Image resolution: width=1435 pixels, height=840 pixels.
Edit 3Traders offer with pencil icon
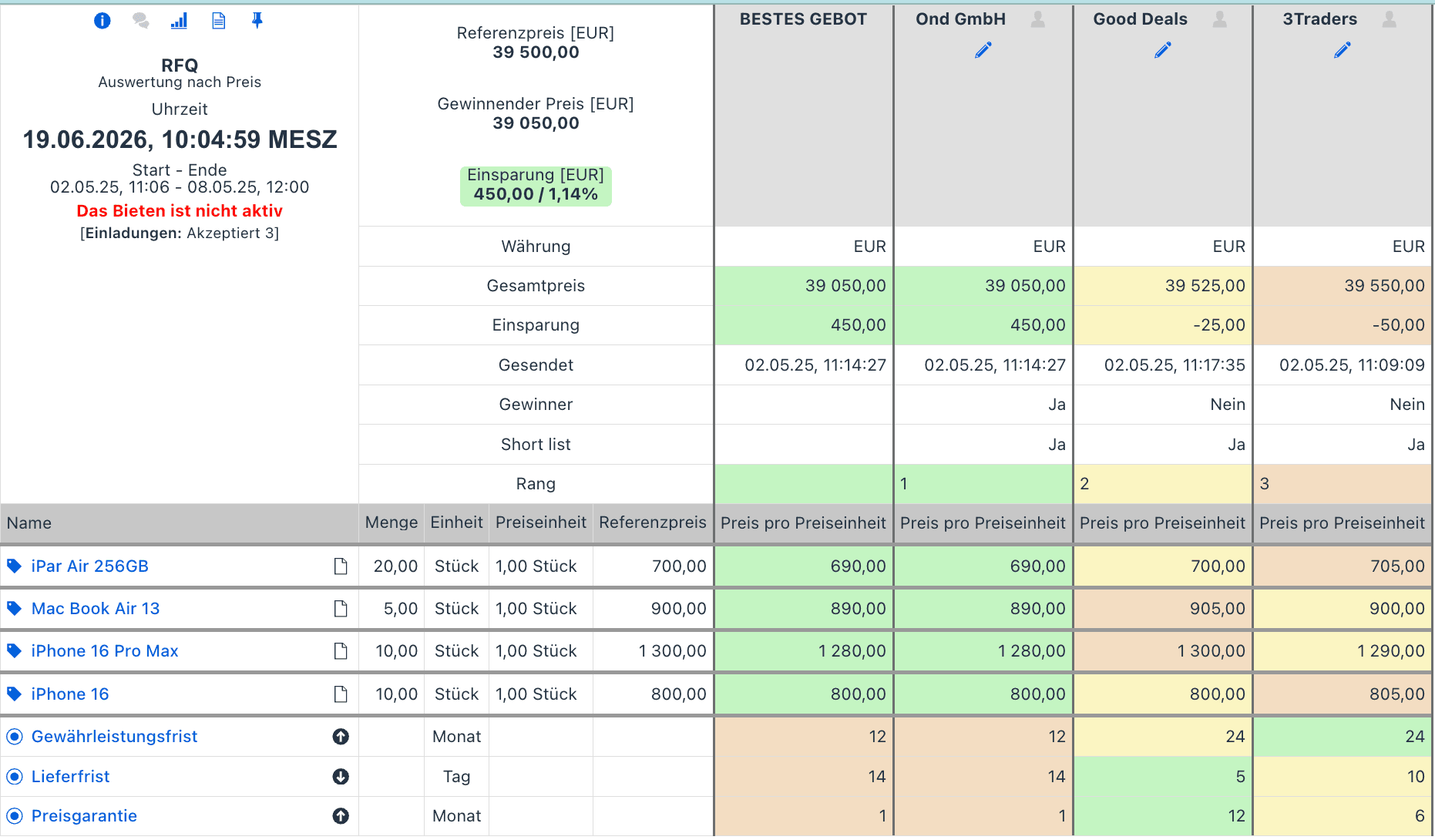point(1343,51)
